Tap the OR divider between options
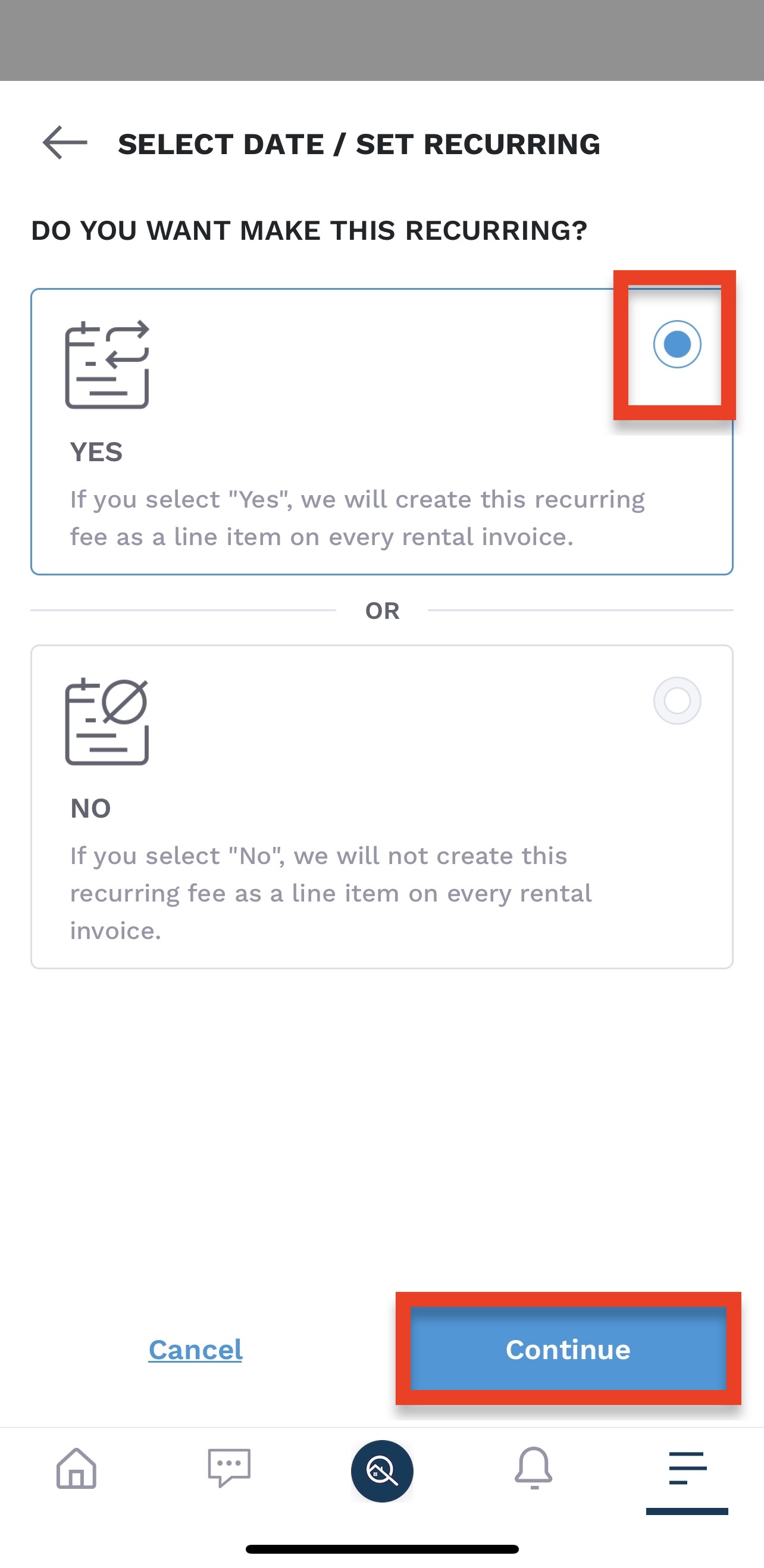Viewport: 764px width, 1568px height. coord(383,611)
